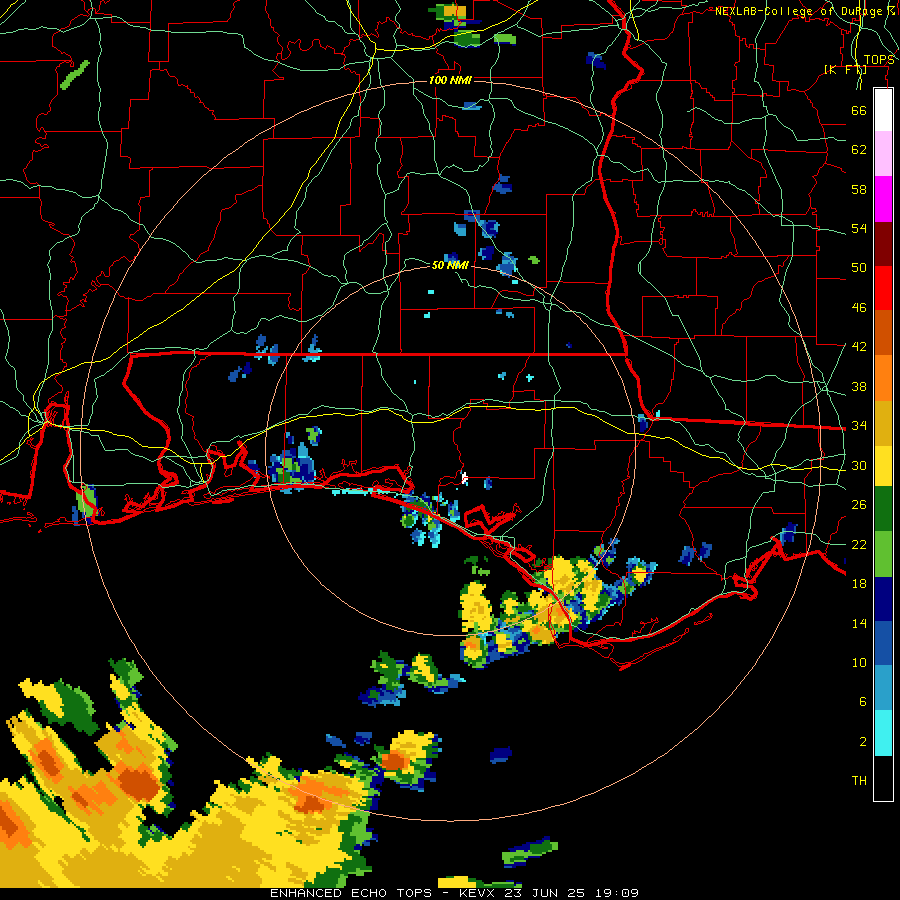Select the legend value "26"
Screen dimensions: 900x900
pos(859,505)
